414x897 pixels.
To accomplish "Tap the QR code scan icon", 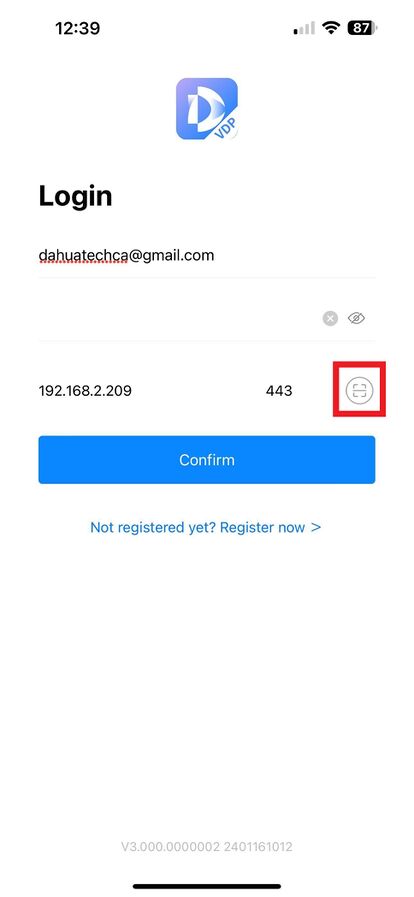I will click(x=359, y=391).
